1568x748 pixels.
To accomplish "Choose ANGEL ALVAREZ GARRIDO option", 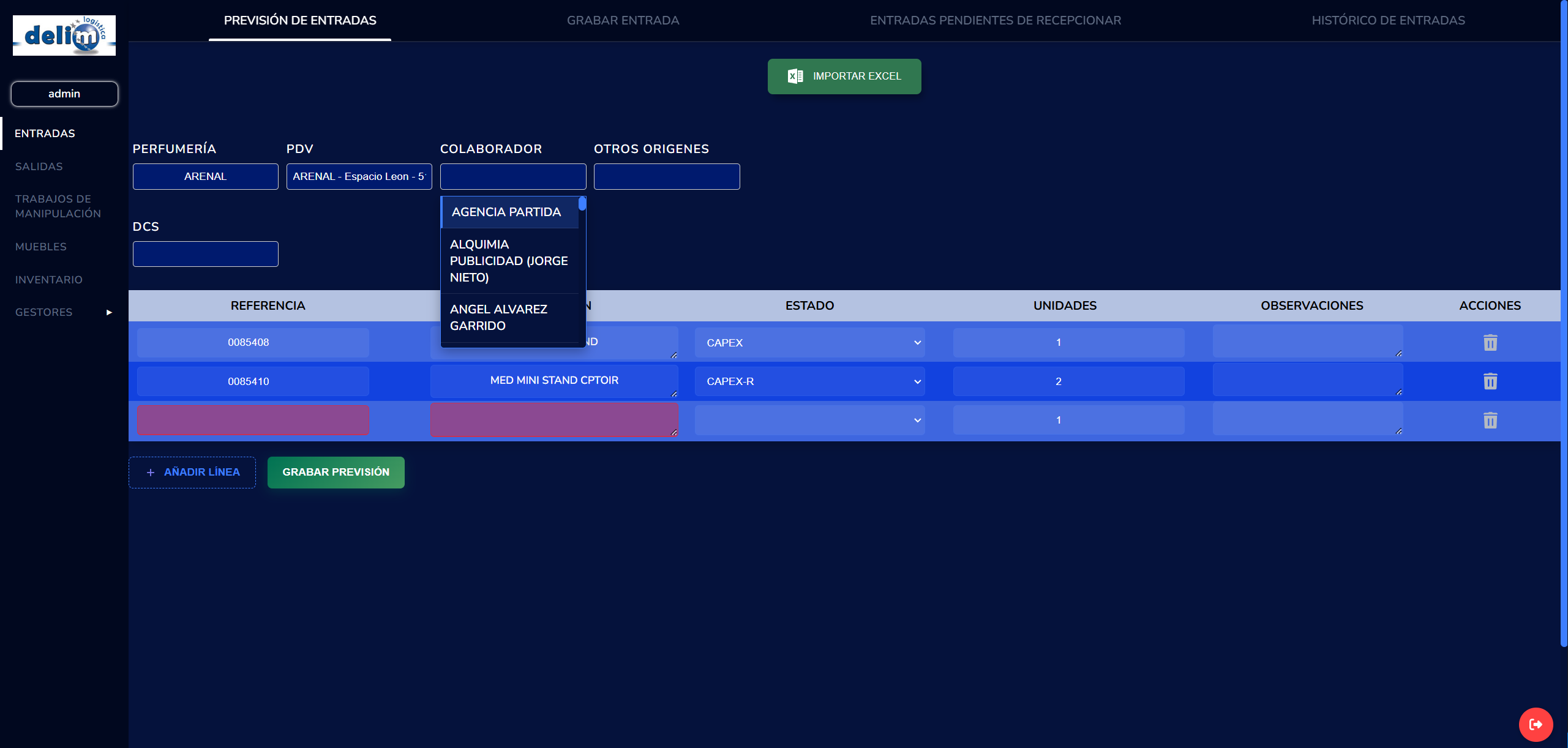I will click(498, 318).
